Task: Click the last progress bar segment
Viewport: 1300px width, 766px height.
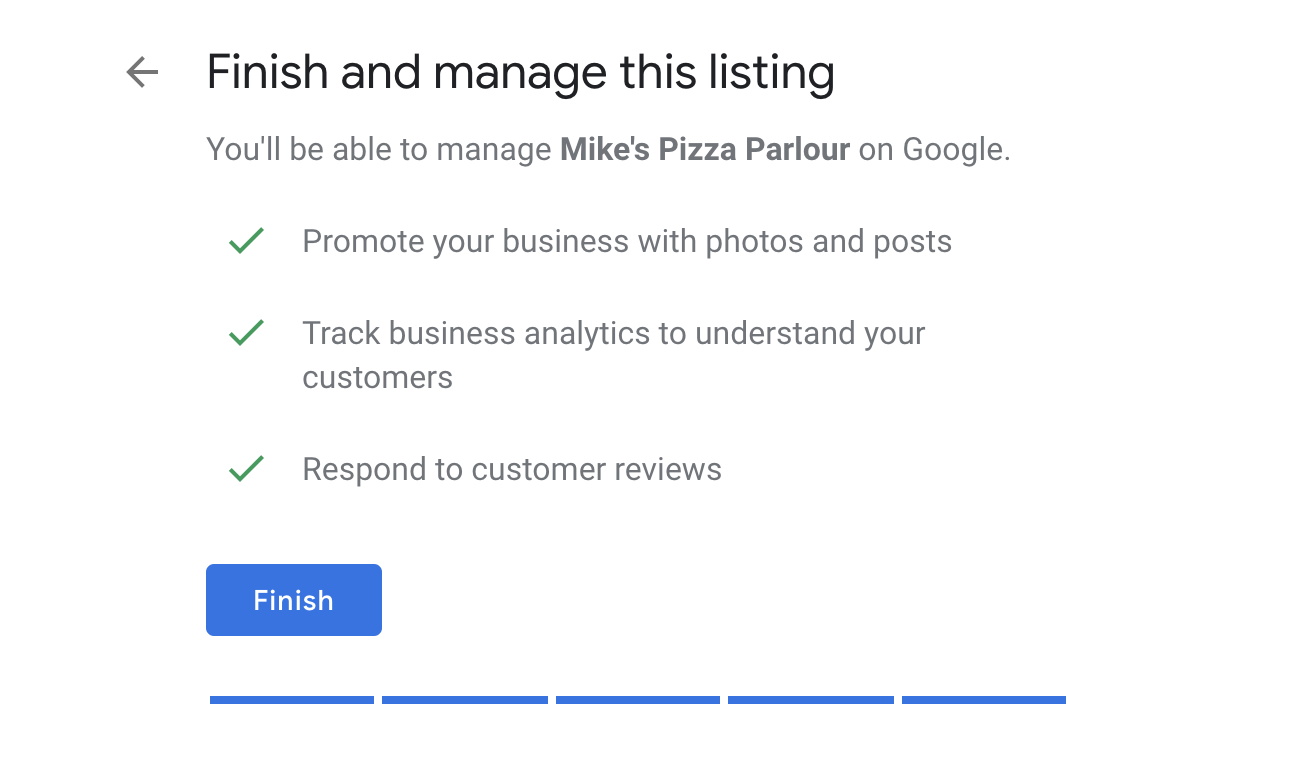Action: (x=984, y=700)
